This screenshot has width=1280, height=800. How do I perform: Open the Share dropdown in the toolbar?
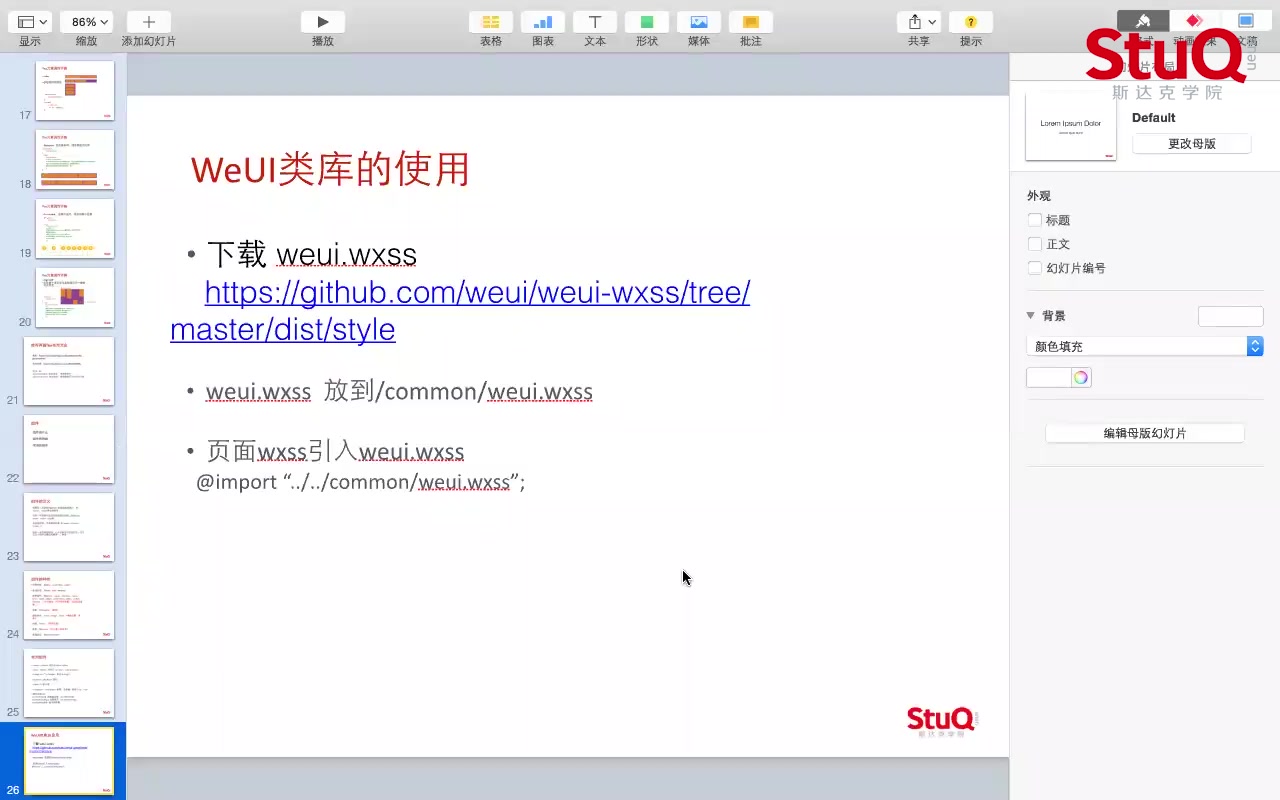[919, 22]
